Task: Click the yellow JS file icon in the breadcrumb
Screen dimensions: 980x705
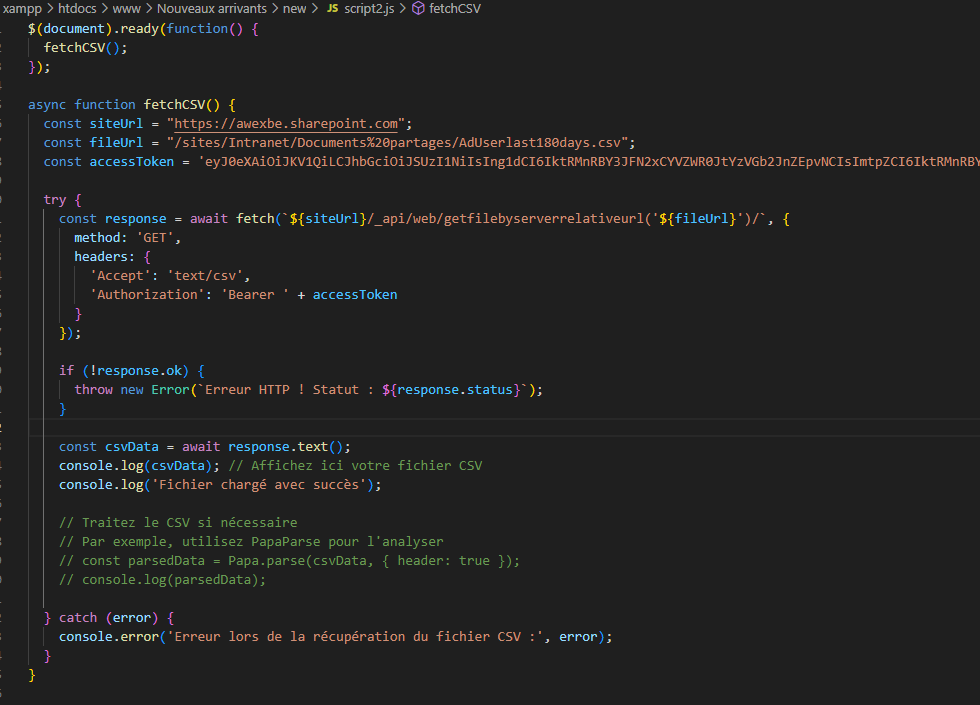Action: coord(331,8)
